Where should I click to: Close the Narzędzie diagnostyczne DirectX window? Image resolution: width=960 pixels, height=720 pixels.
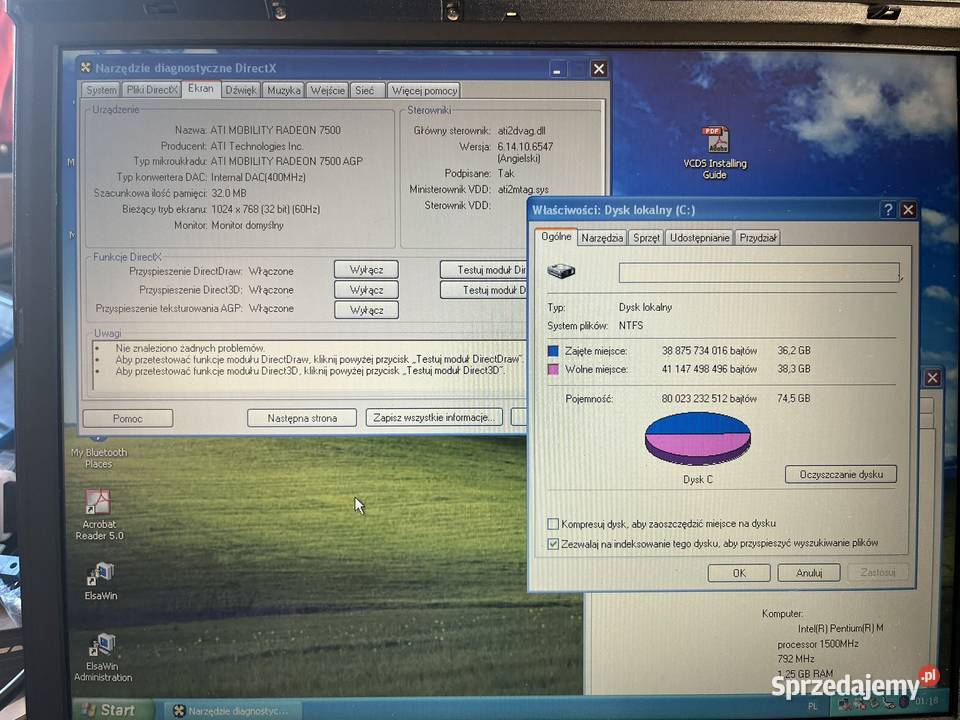click(598, 69)
